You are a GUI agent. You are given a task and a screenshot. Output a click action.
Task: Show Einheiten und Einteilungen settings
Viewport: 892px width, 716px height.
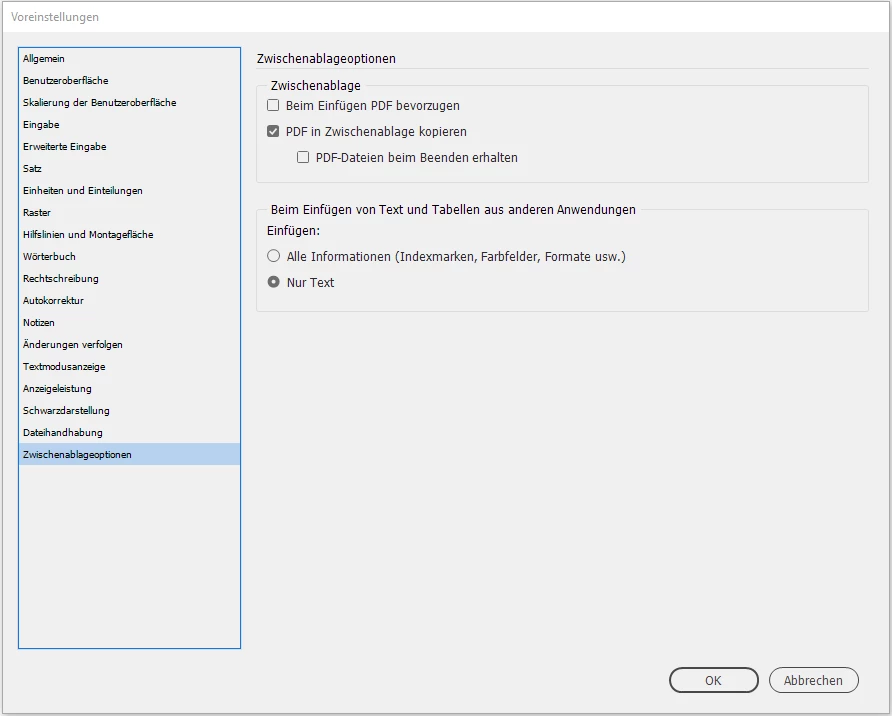(129, 191)
